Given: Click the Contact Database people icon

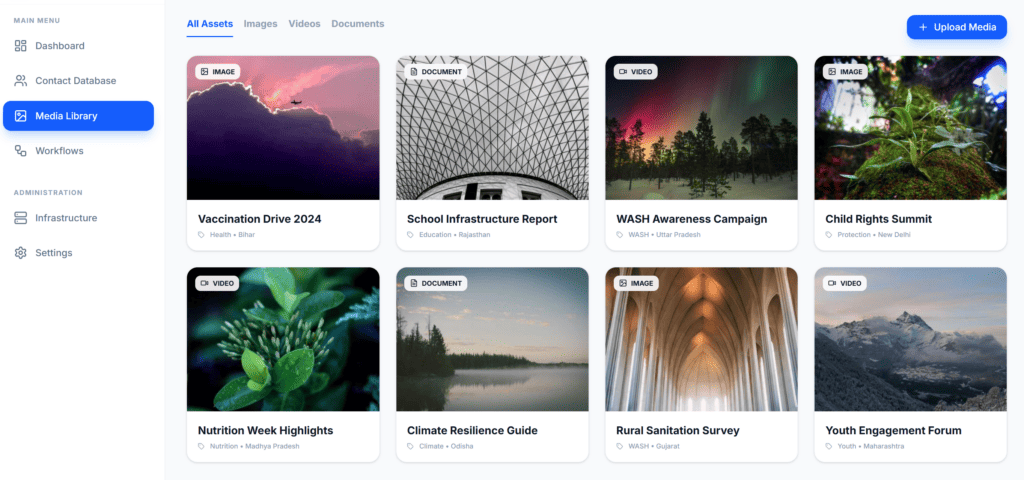Looking at the screenshot, I should tap(21, 81).
